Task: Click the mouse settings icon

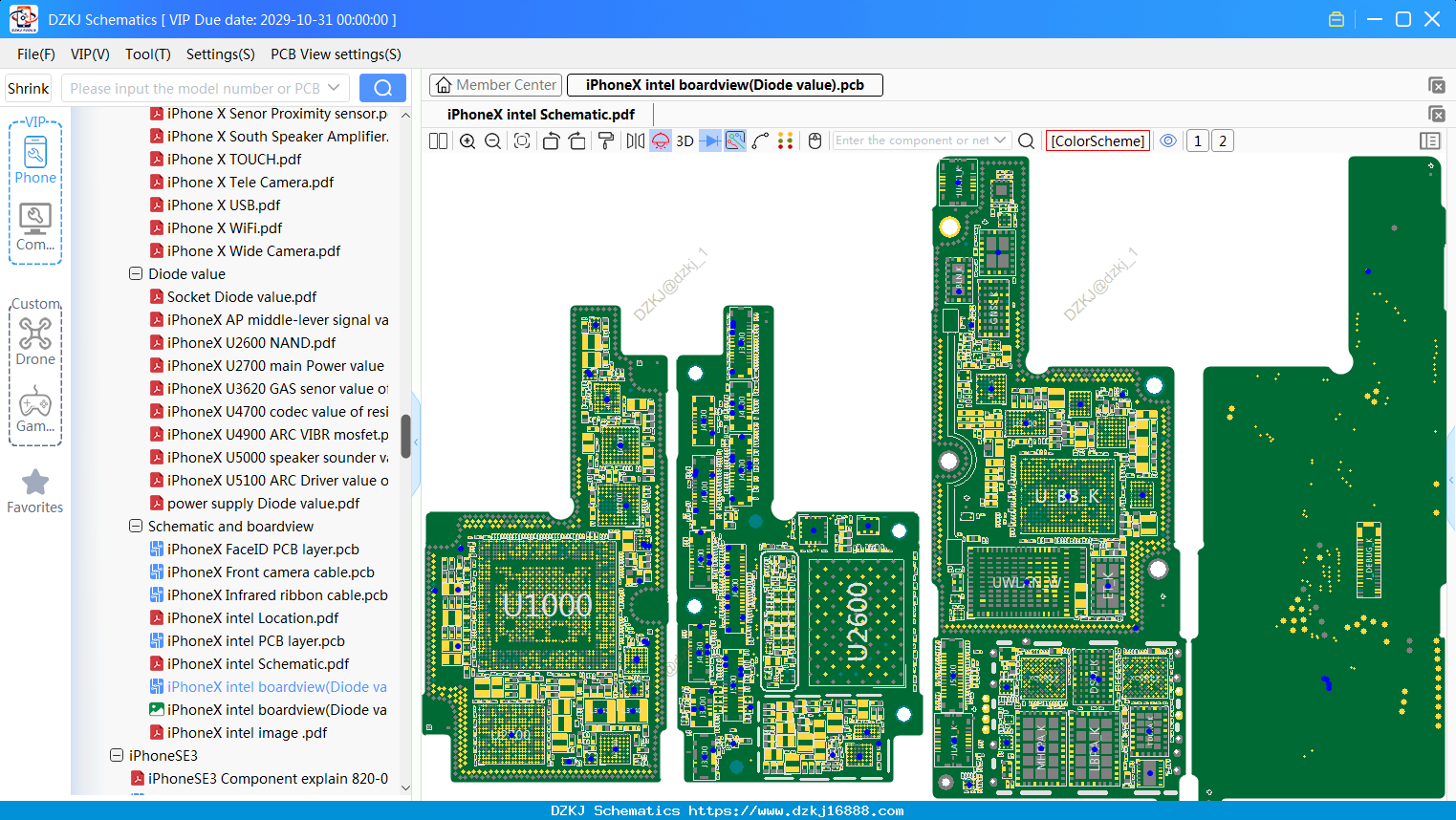Action: [x=815, y=141]
